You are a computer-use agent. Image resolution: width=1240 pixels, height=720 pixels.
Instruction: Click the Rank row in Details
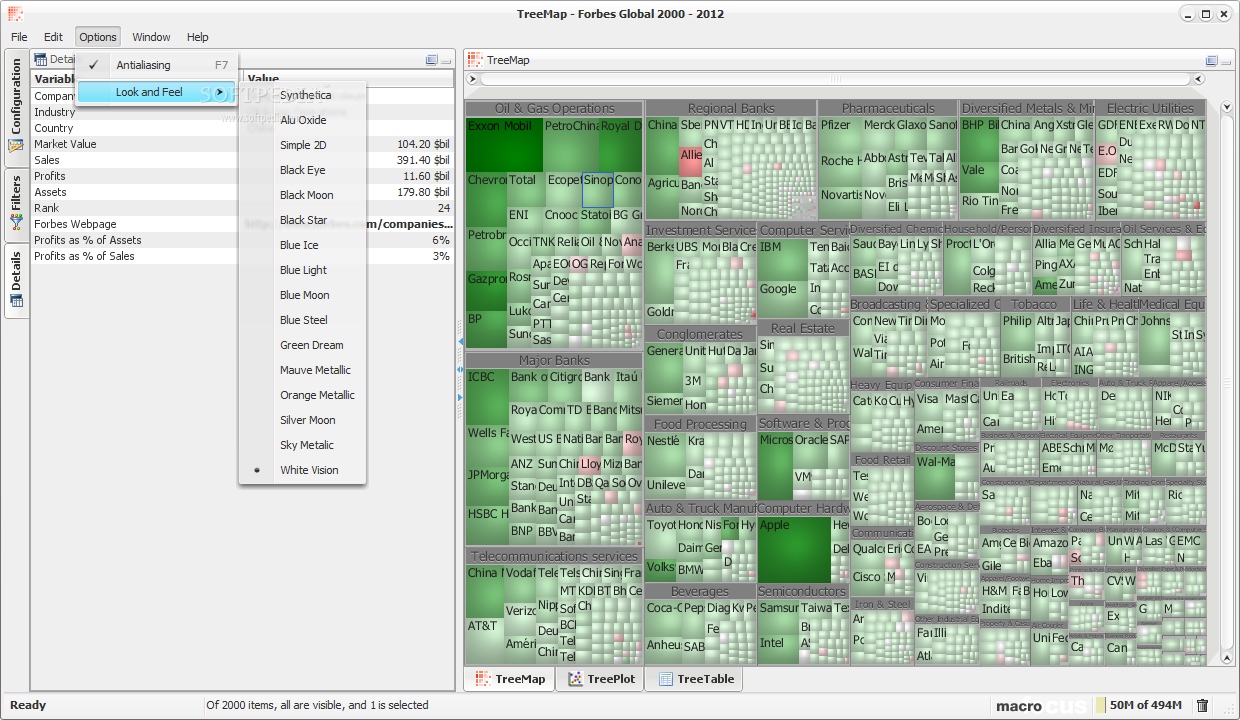coord(242,208)
